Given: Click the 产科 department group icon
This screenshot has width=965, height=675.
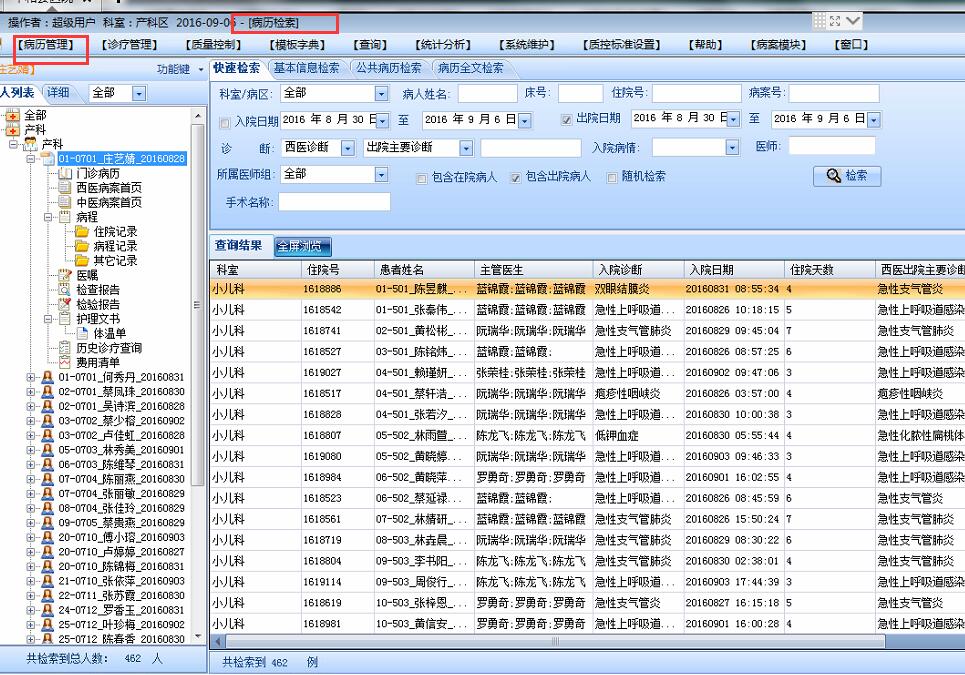Looking at the screenshot, I should [30, 144].
